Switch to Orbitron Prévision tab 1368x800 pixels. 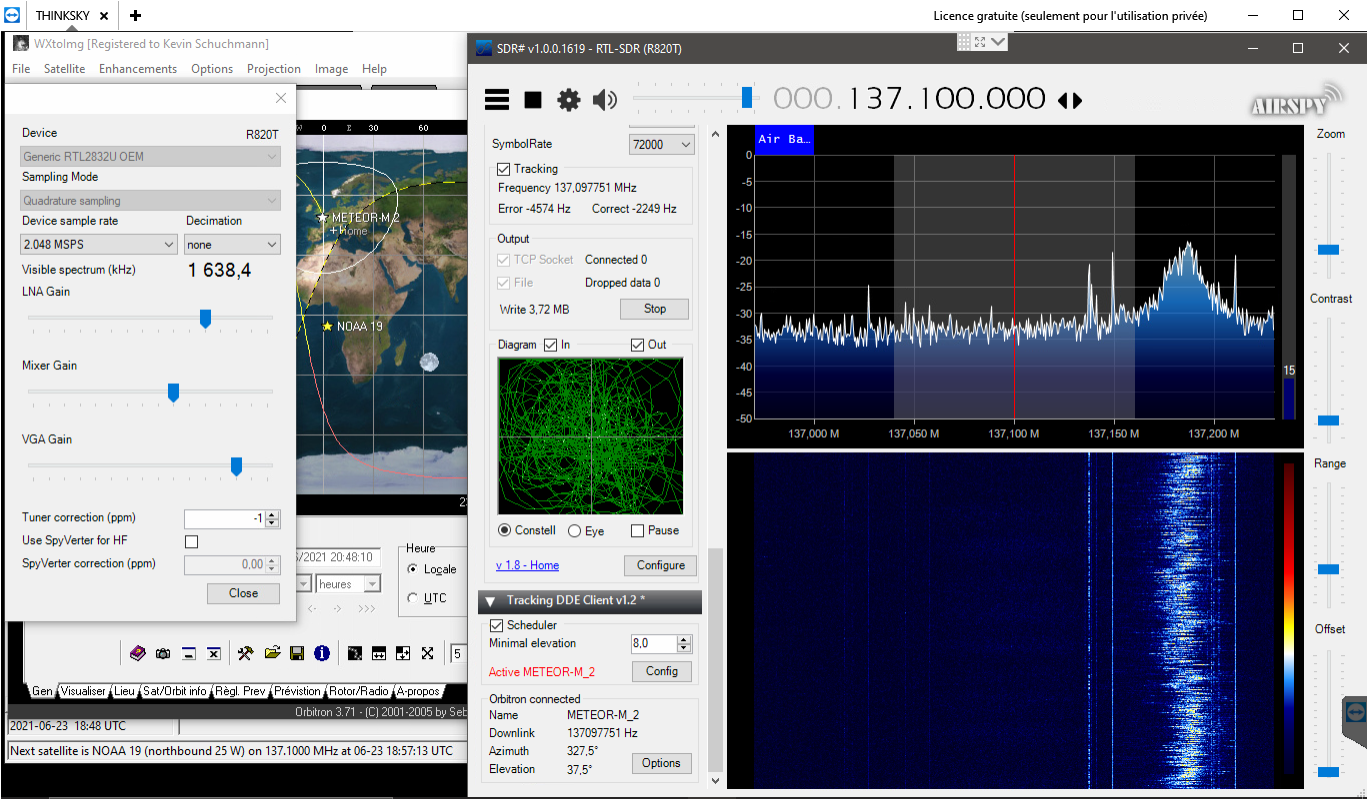click(298, 691)
